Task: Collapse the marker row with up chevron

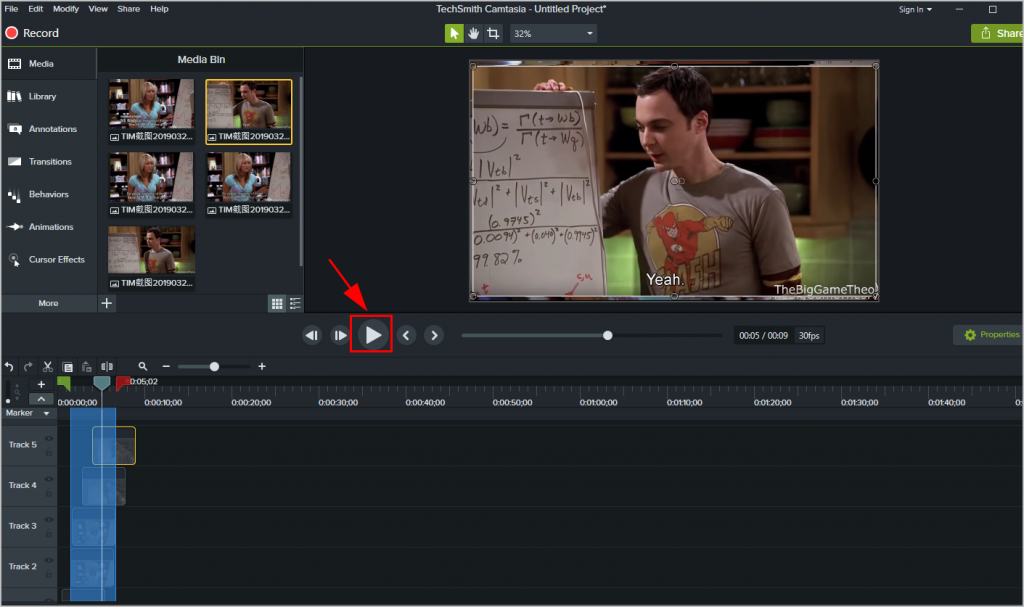Action: point(41,399)
